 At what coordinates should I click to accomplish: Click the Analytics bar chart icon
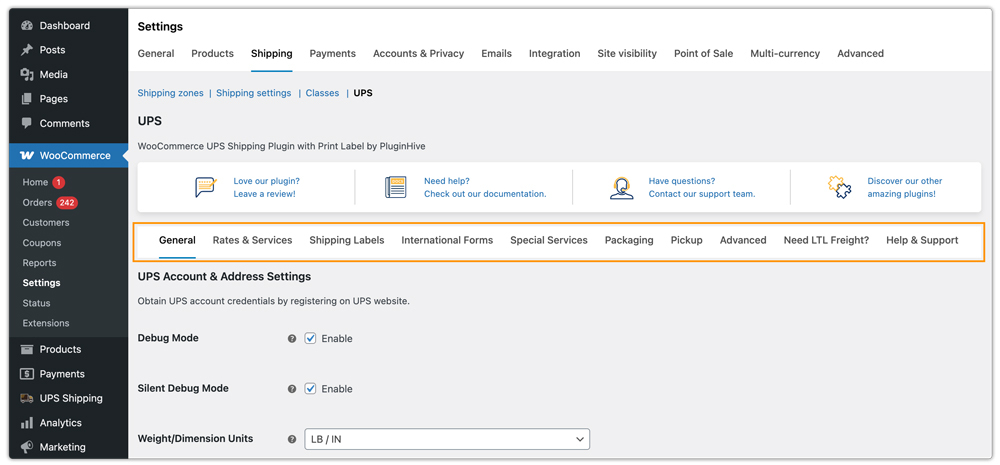[26, 423]
